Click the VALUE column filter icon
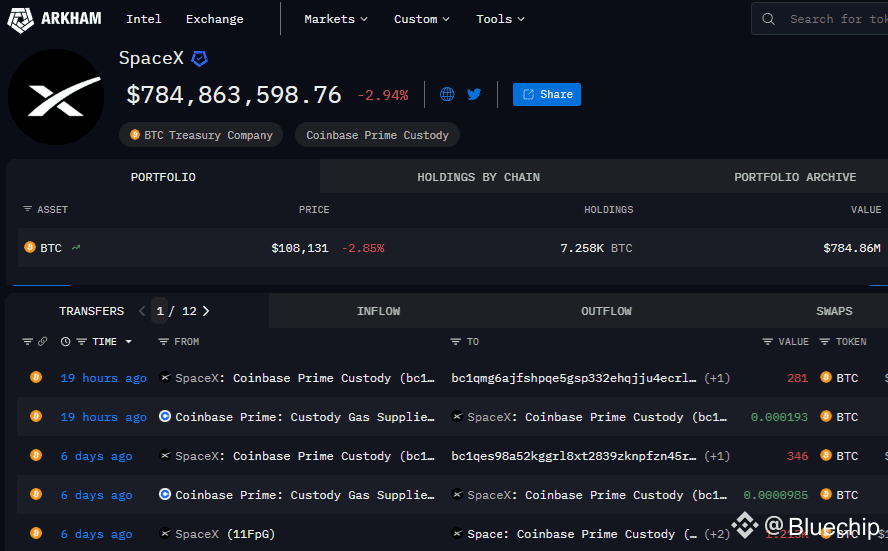 click(767, 342)
